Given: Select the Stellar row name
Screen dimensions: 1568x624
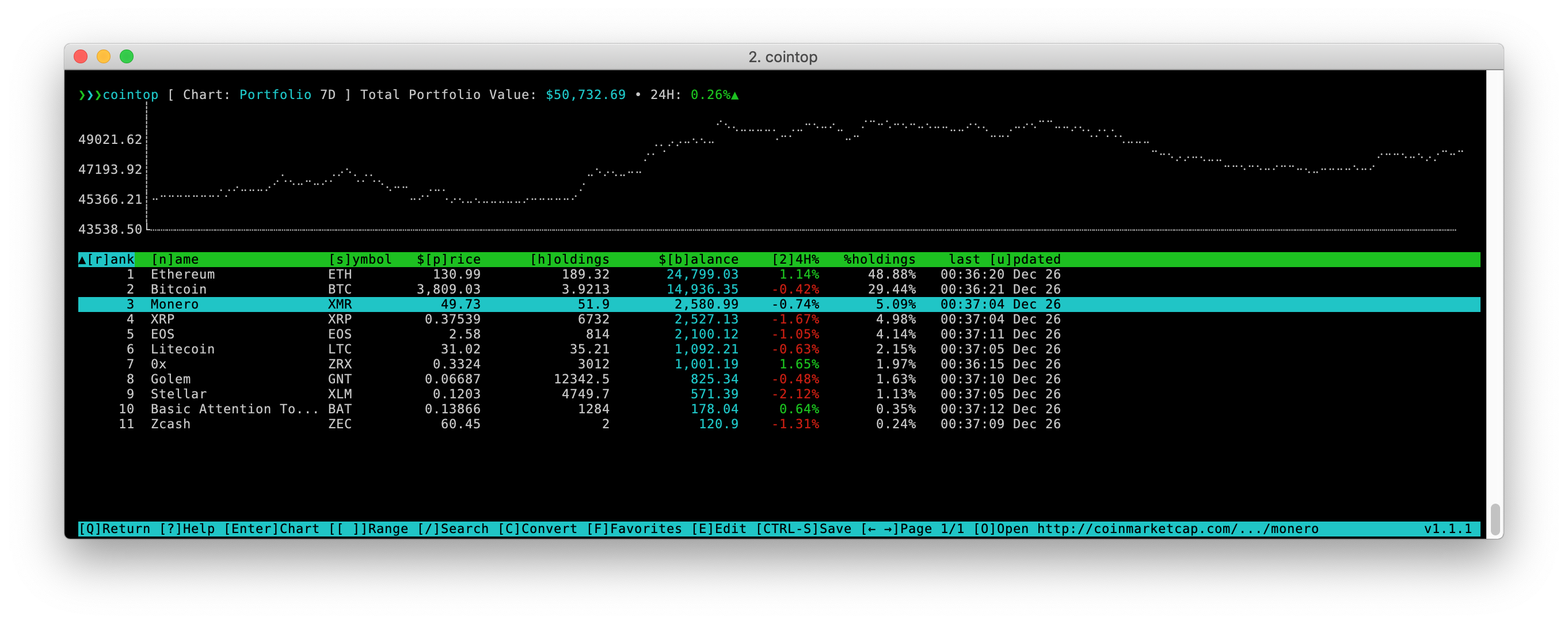Looking at the screenshot, I should click(178, 394).
